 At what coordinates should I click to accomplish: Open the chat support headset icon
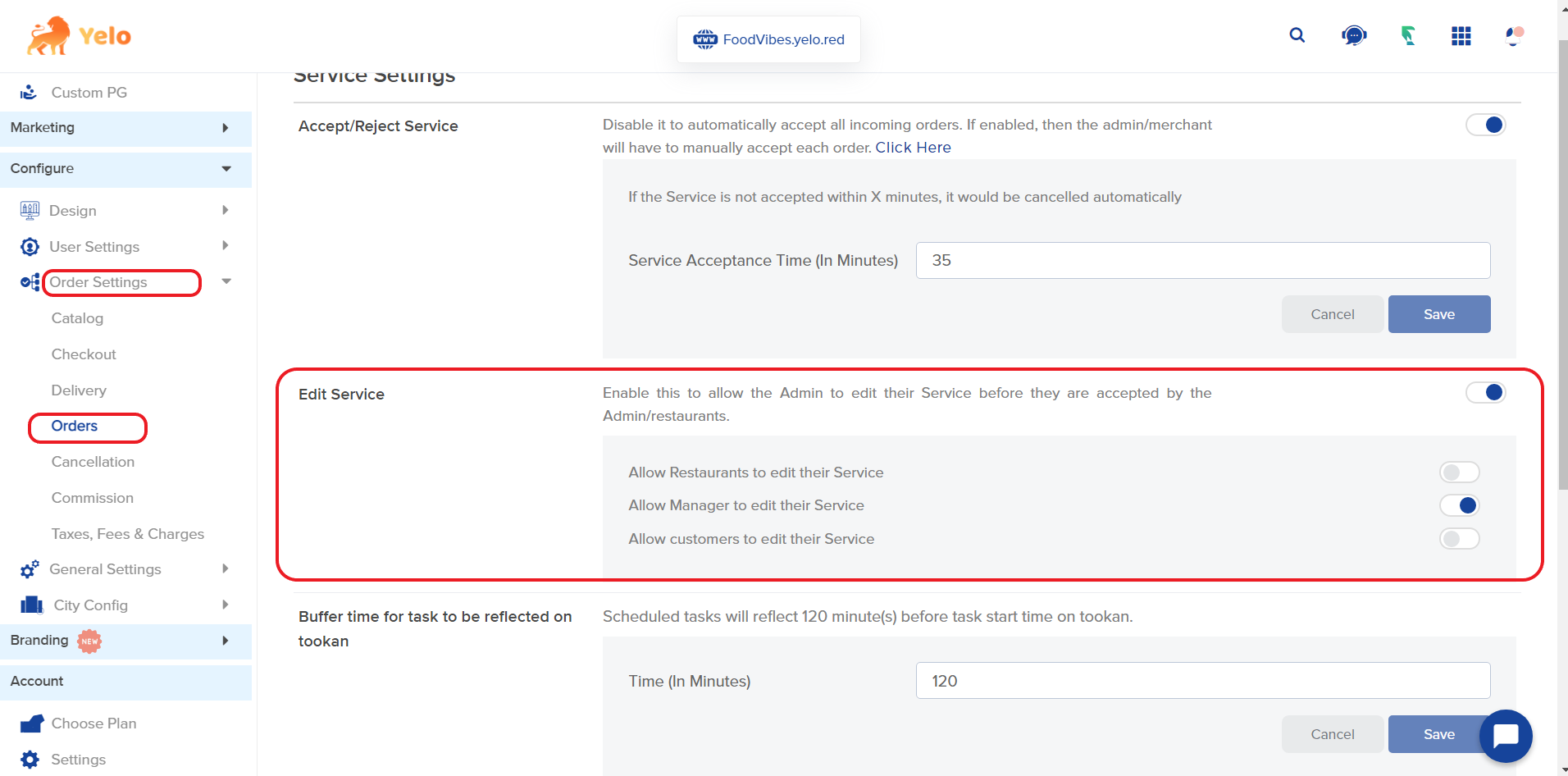point(1353,35)
